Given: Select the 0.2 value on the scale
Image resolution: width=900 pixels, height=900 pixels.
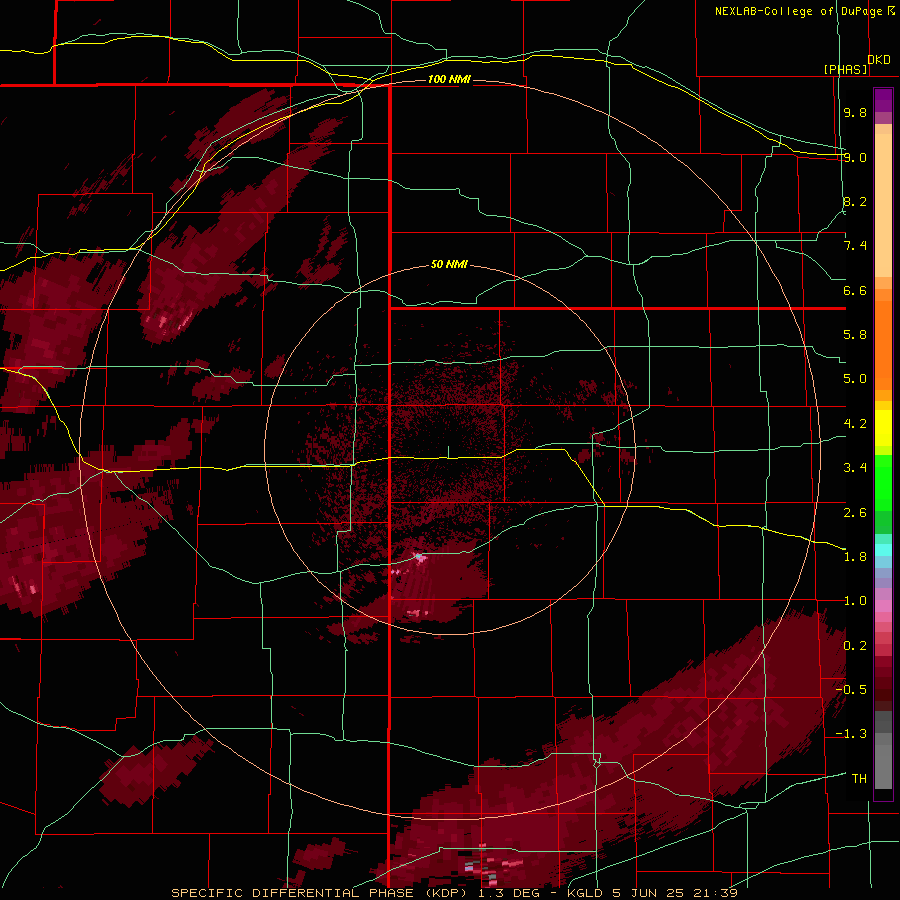Looking at the screenshot, I should point(855,646).
